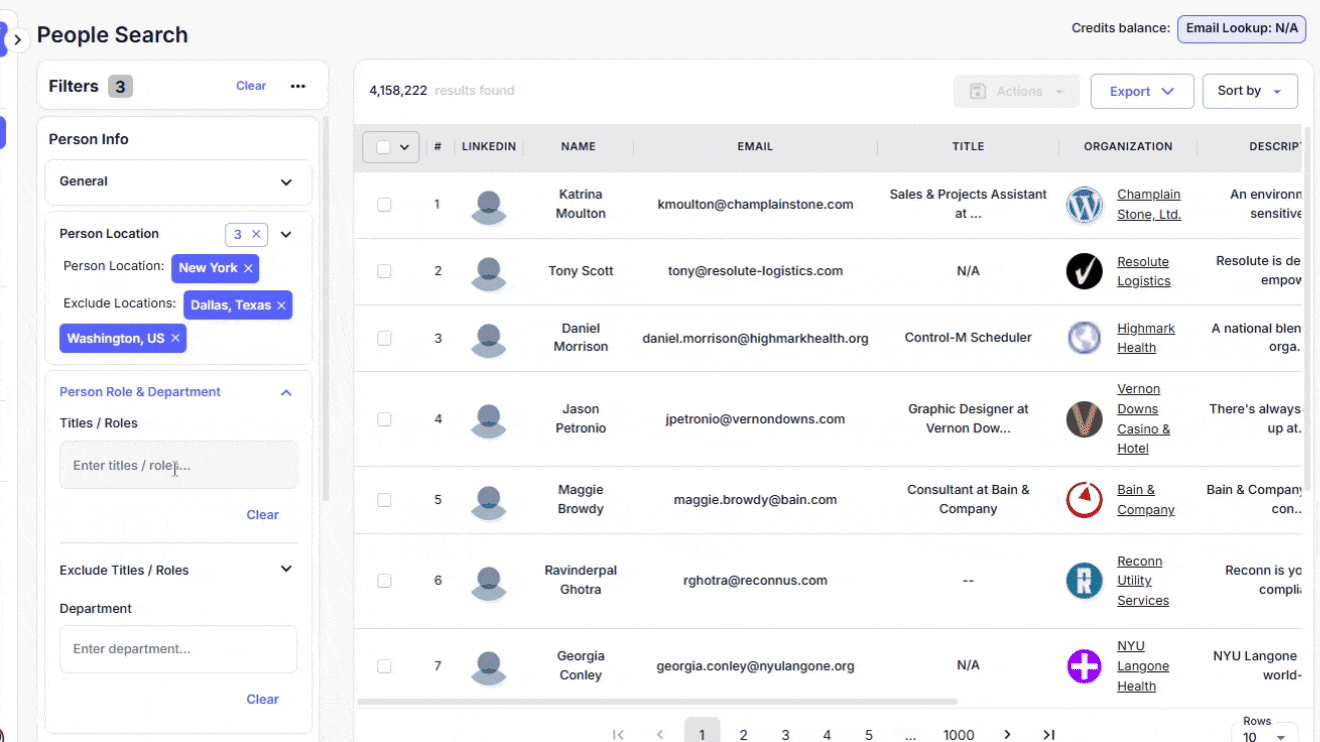Image resolution: width=1320 pixels, height=742 pixels.
Task: Expand the General filter section
Action: (286, 182)
